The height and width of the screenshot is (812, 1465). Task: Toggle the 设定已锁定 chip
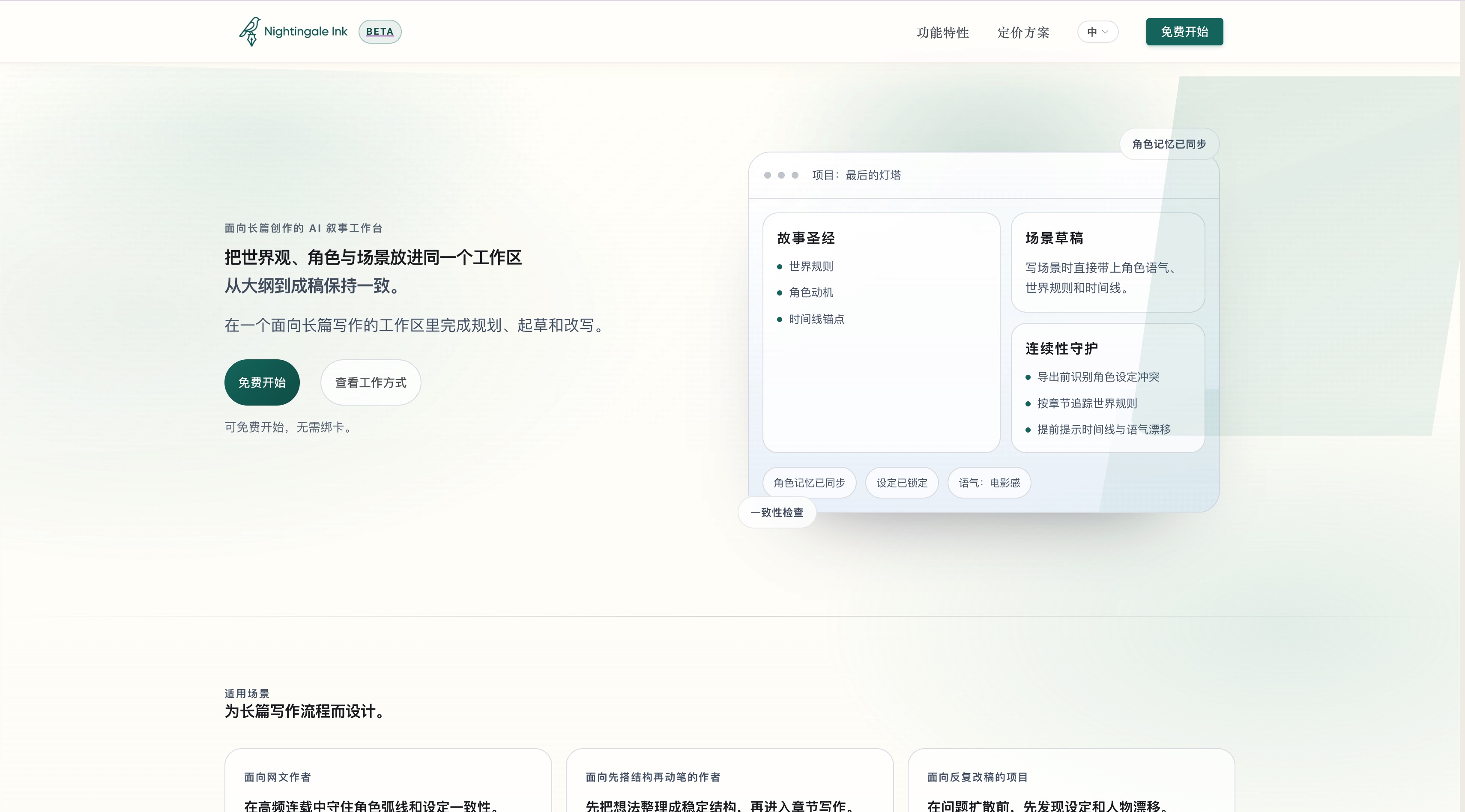coord(901,482)
